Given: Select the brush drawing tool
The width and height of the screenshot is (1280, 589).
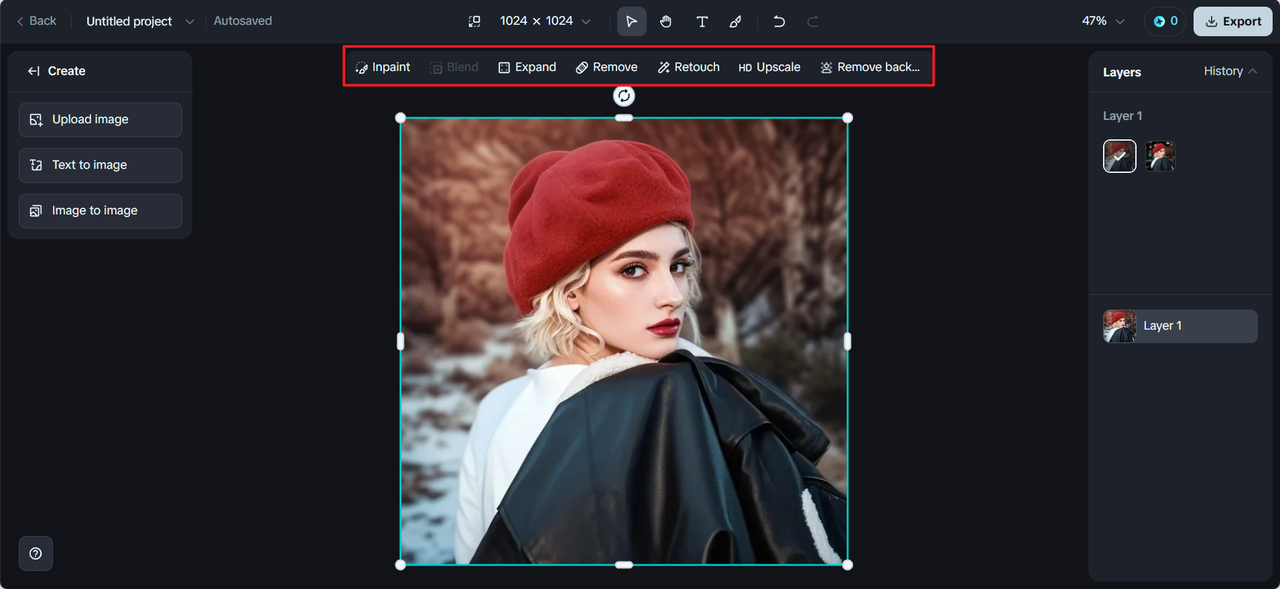Looking at the screenshot, I should click(x=735, y=21).
